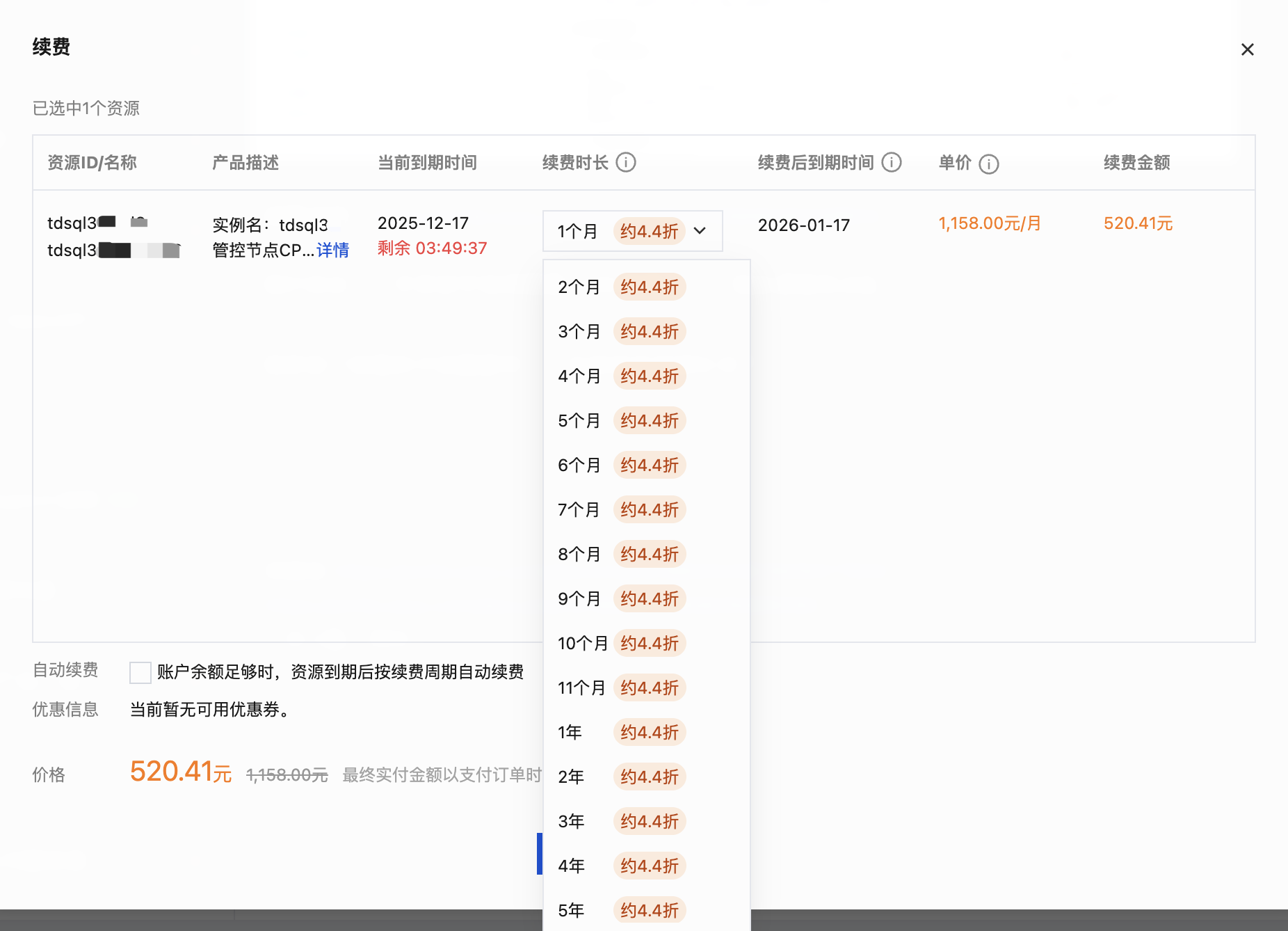The image size is (1288, 931).
Task: Pick 3年 from the duration list
Action: coord(571,822)
